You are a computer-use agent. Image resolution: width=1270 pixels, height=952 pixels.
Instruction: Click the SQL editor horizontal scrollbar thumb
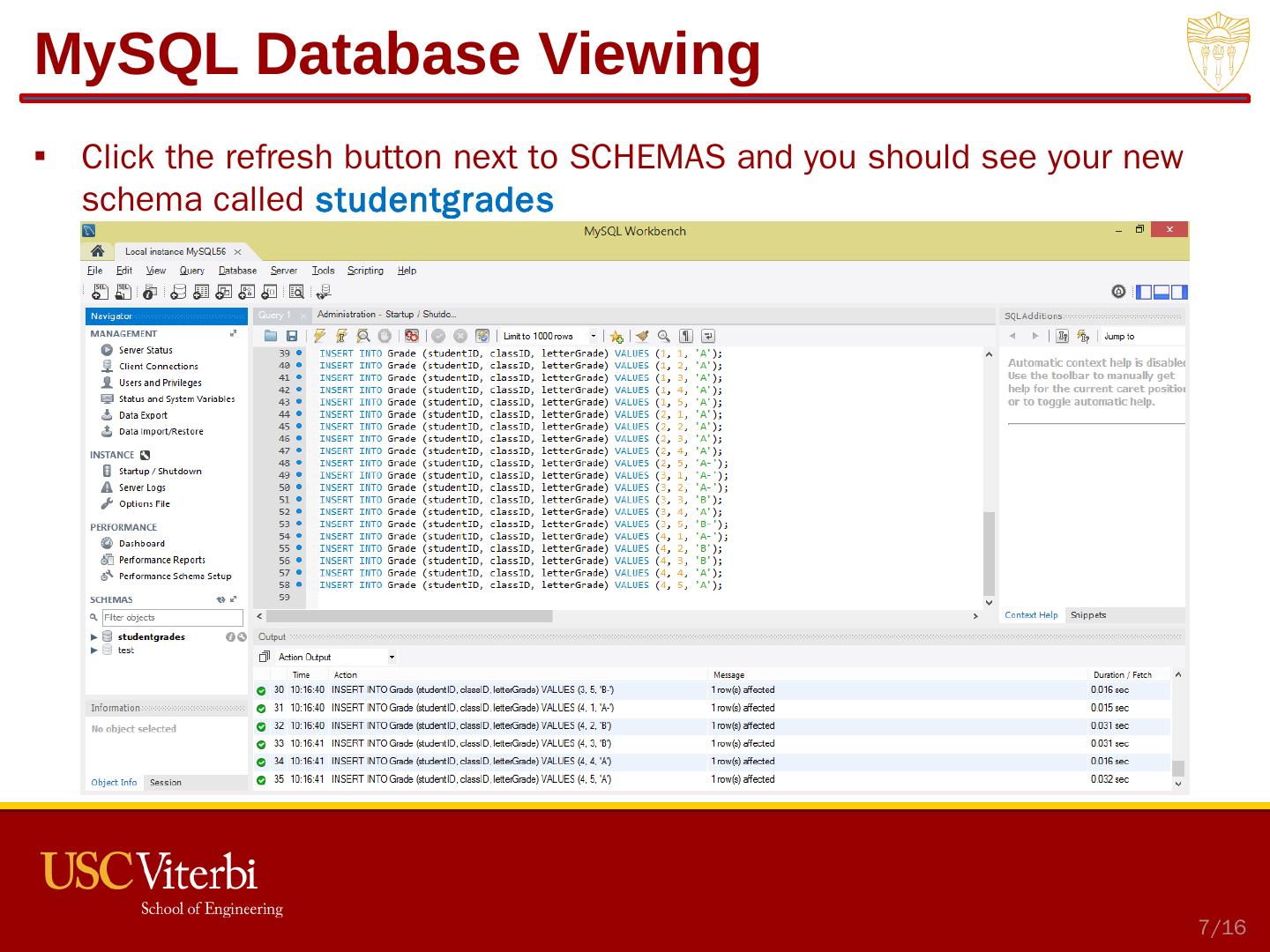[x=407, y=616]
